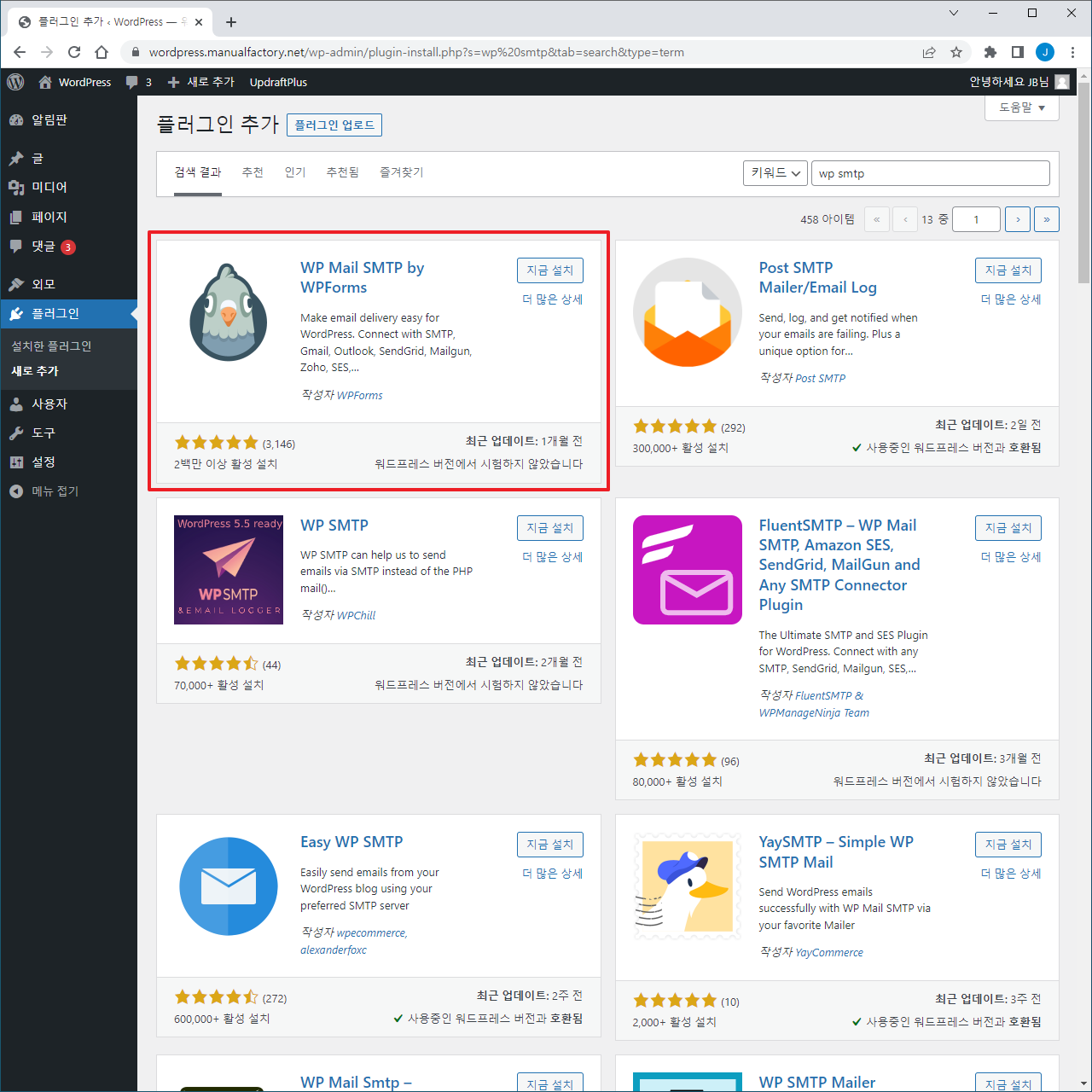Open the 플러그인 plugins menu
1092x1092 pixels.
coord(68,313)
